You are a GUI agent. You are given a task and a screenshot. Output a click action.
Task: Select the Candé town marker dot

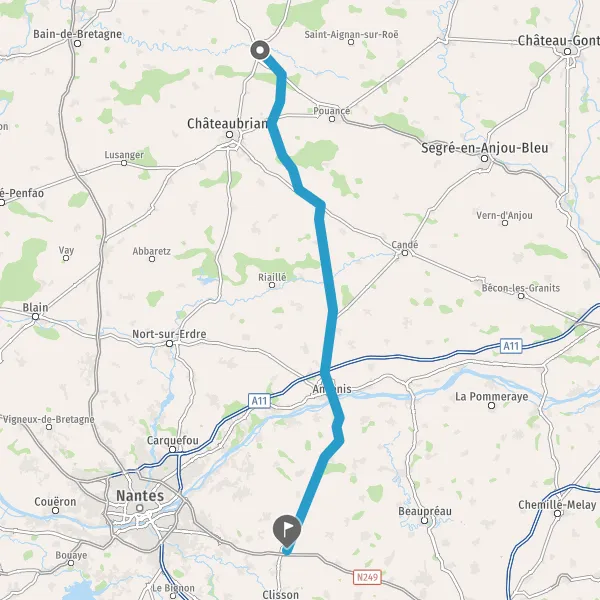[404, 253]
